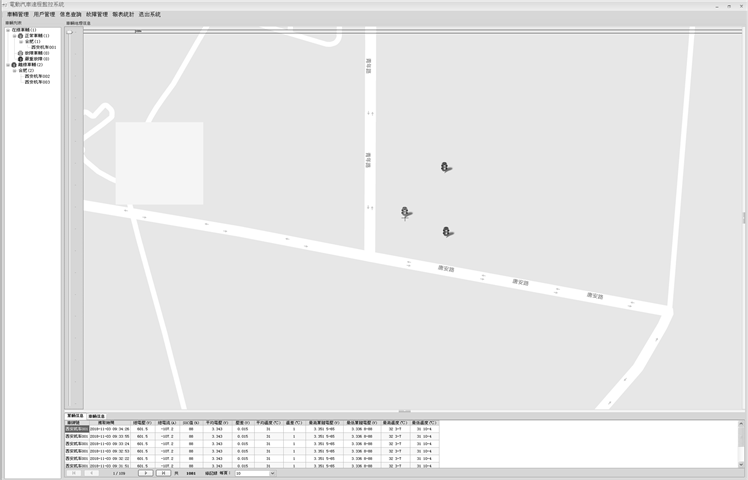Click the 1/109 page indicator text
This screenshot has height=480, width=748.
118,473
